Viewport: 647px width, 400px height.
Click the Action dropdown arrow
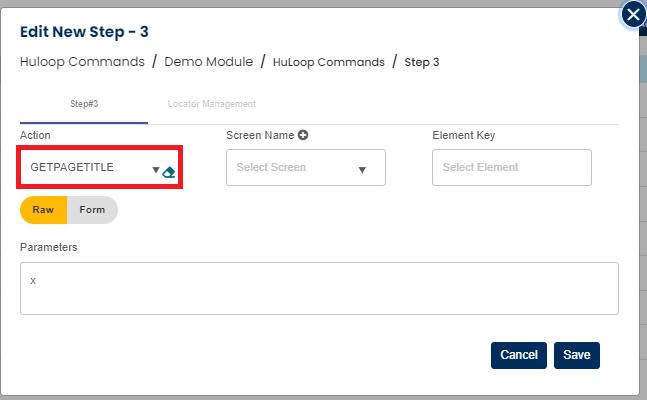156,170
